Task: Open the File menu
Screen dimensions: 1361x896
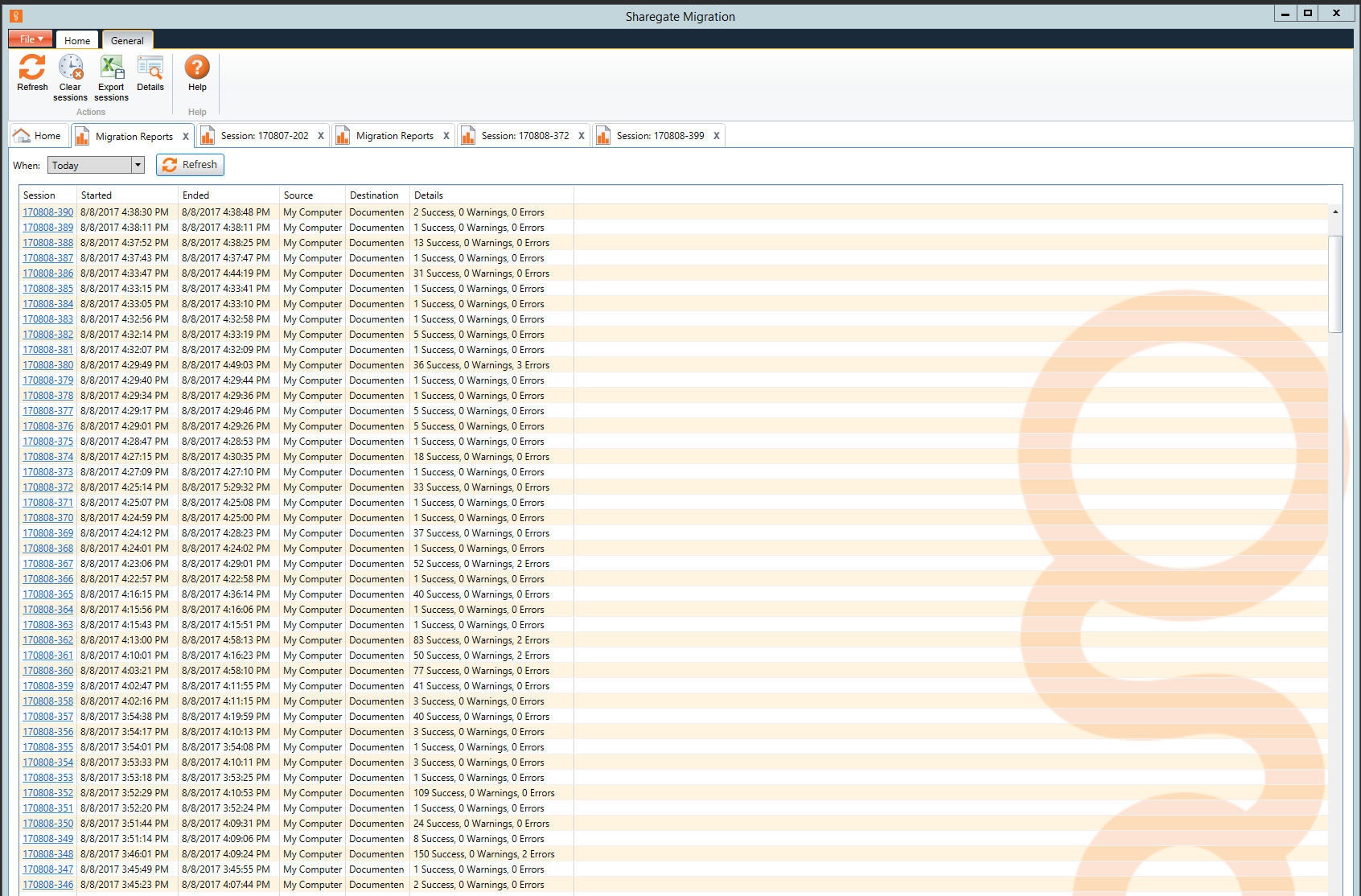Action: (x=31, y=39)
